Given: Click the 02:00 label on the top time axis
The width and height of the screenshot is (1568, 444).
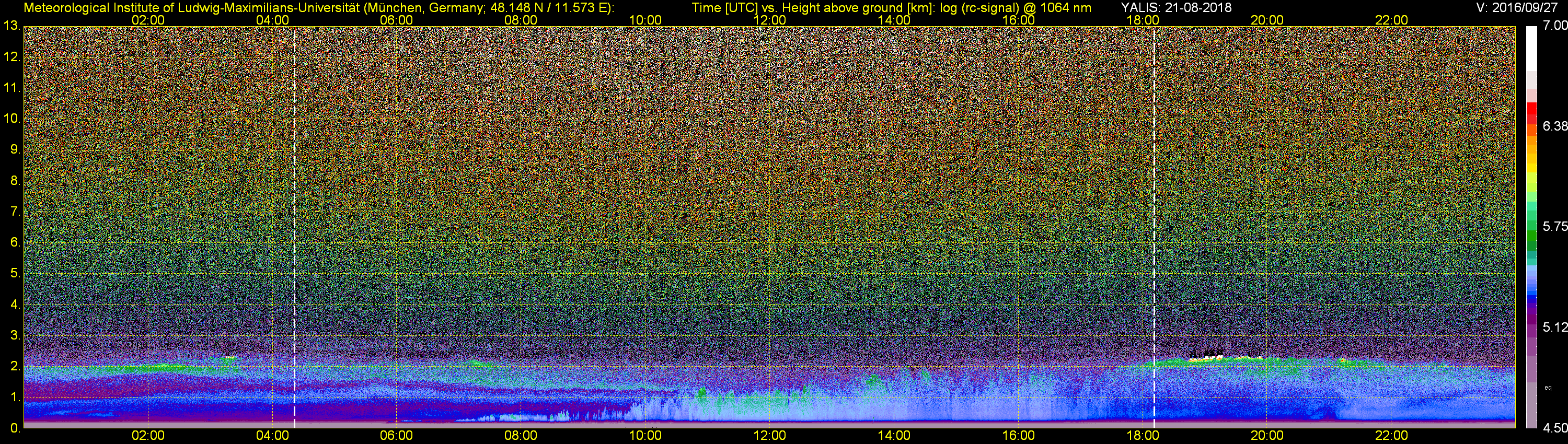Looking at the screenshot, I should [148, 20].
